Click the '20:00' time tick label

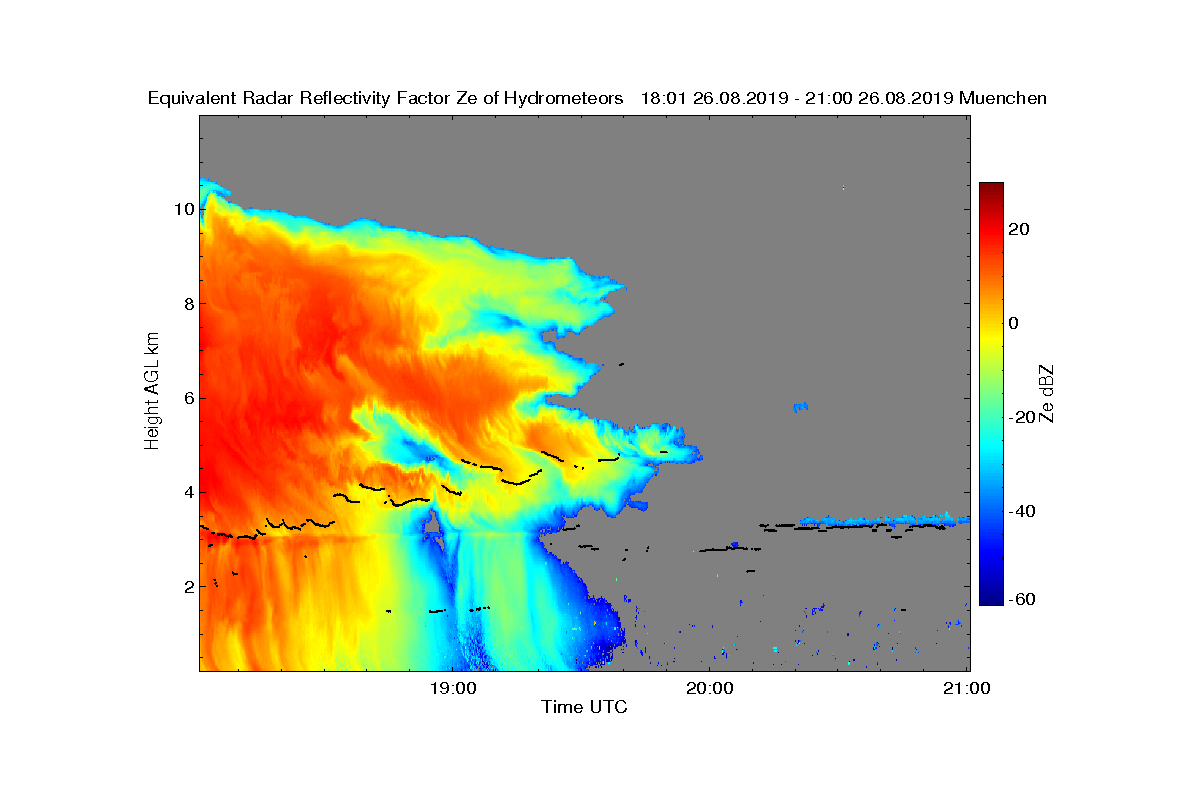710,688
